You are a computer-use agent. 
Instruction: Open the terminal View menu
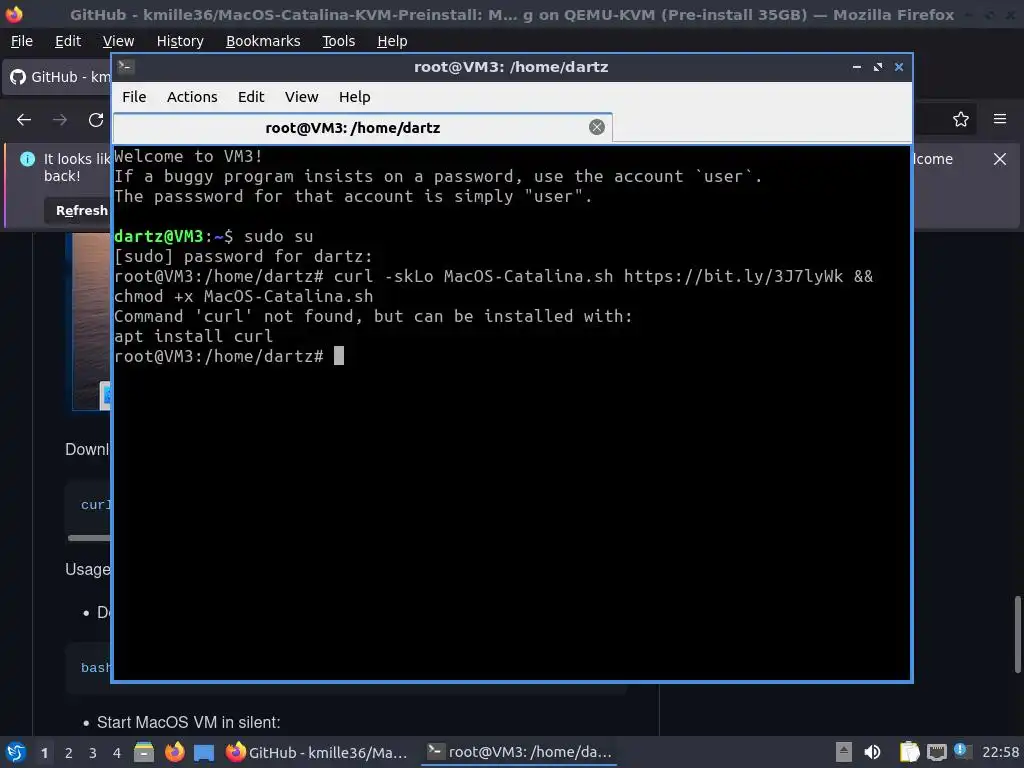pyautogui.click(x=301, y=97)
